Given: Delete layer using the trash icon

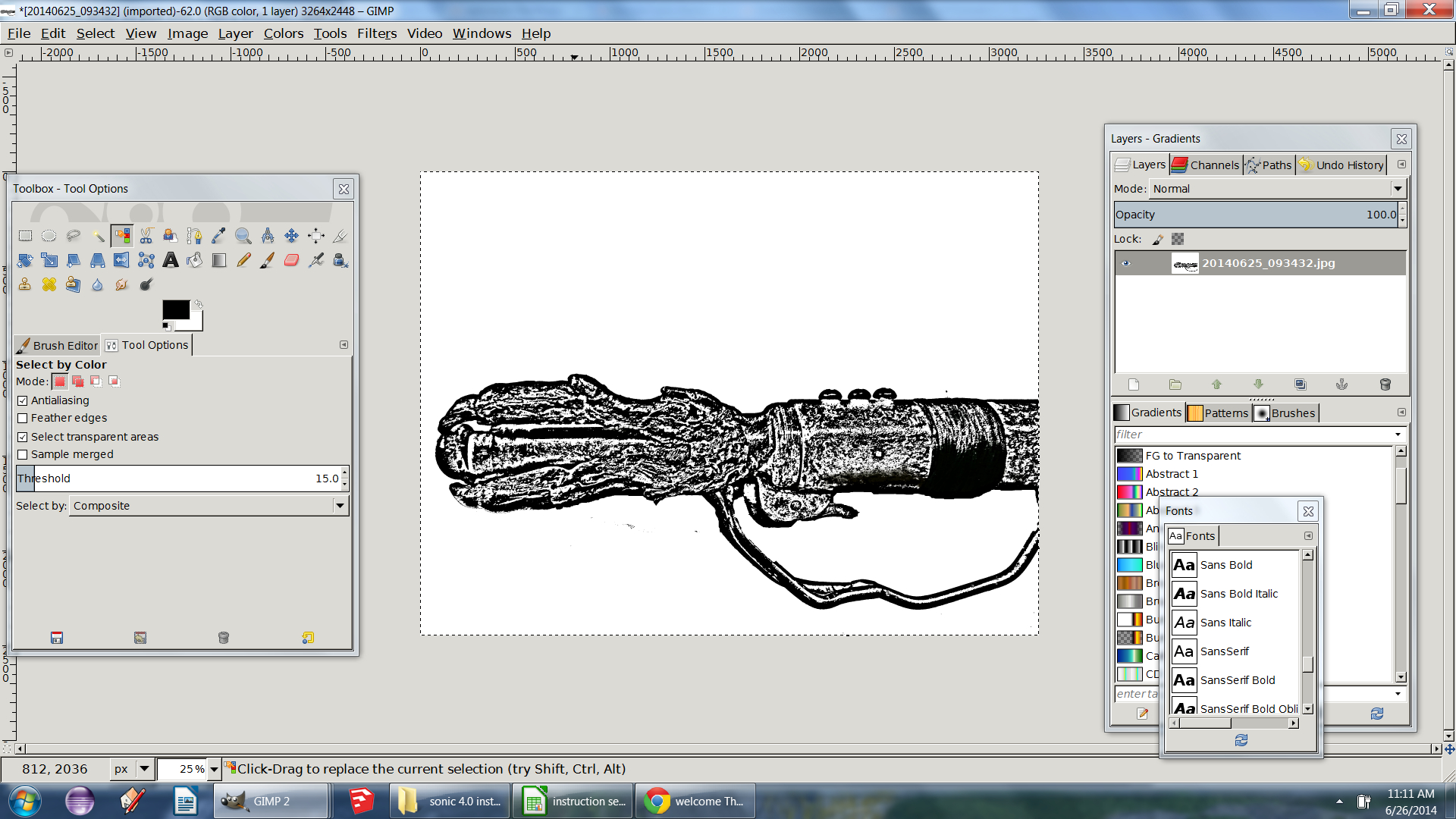Looking at the screenshot, I should tap(1385, 384).
